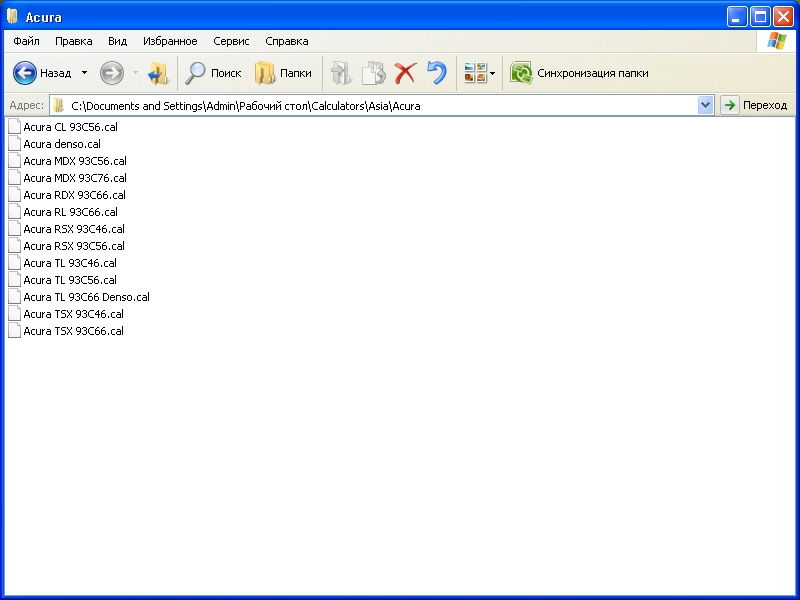Image resolution: width=800 pixels, height=600 pixels.
Task: Click the file icon of Acura denso.cal
Action: pos(15,144)
